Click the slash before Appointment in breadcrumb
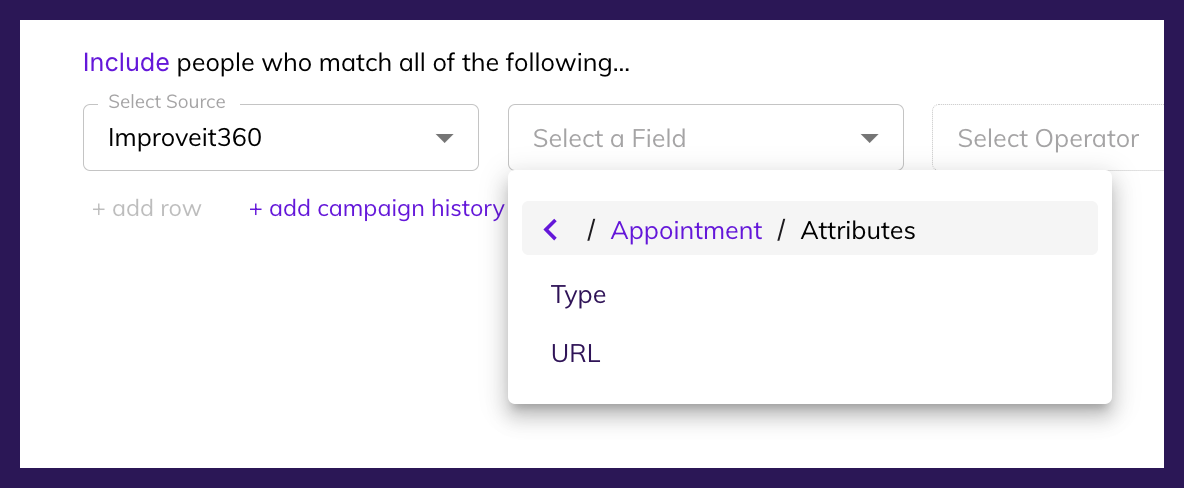 point(591,231)
